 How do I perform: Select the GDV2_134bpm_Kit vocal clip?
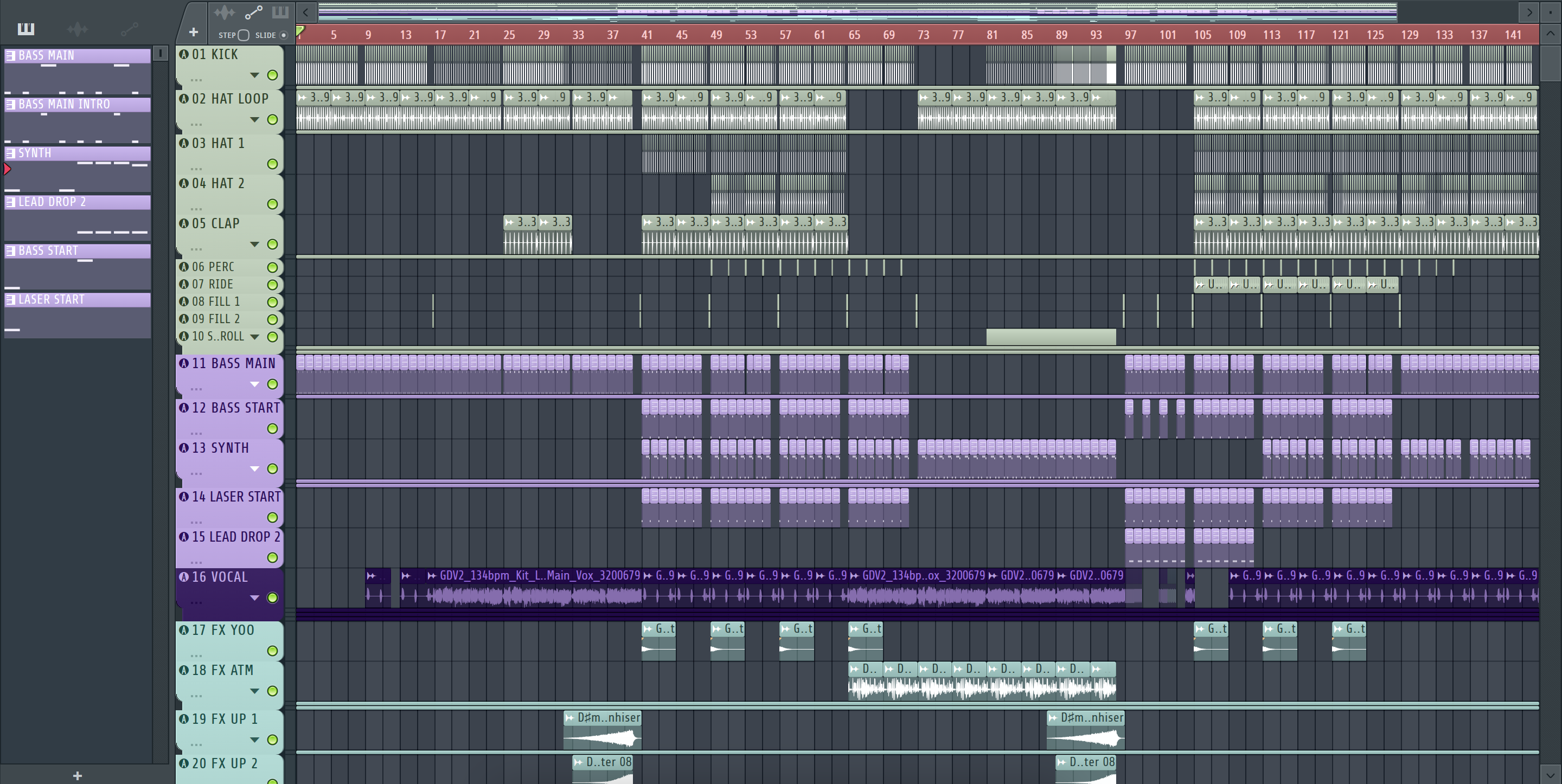(x=533, y=588)
